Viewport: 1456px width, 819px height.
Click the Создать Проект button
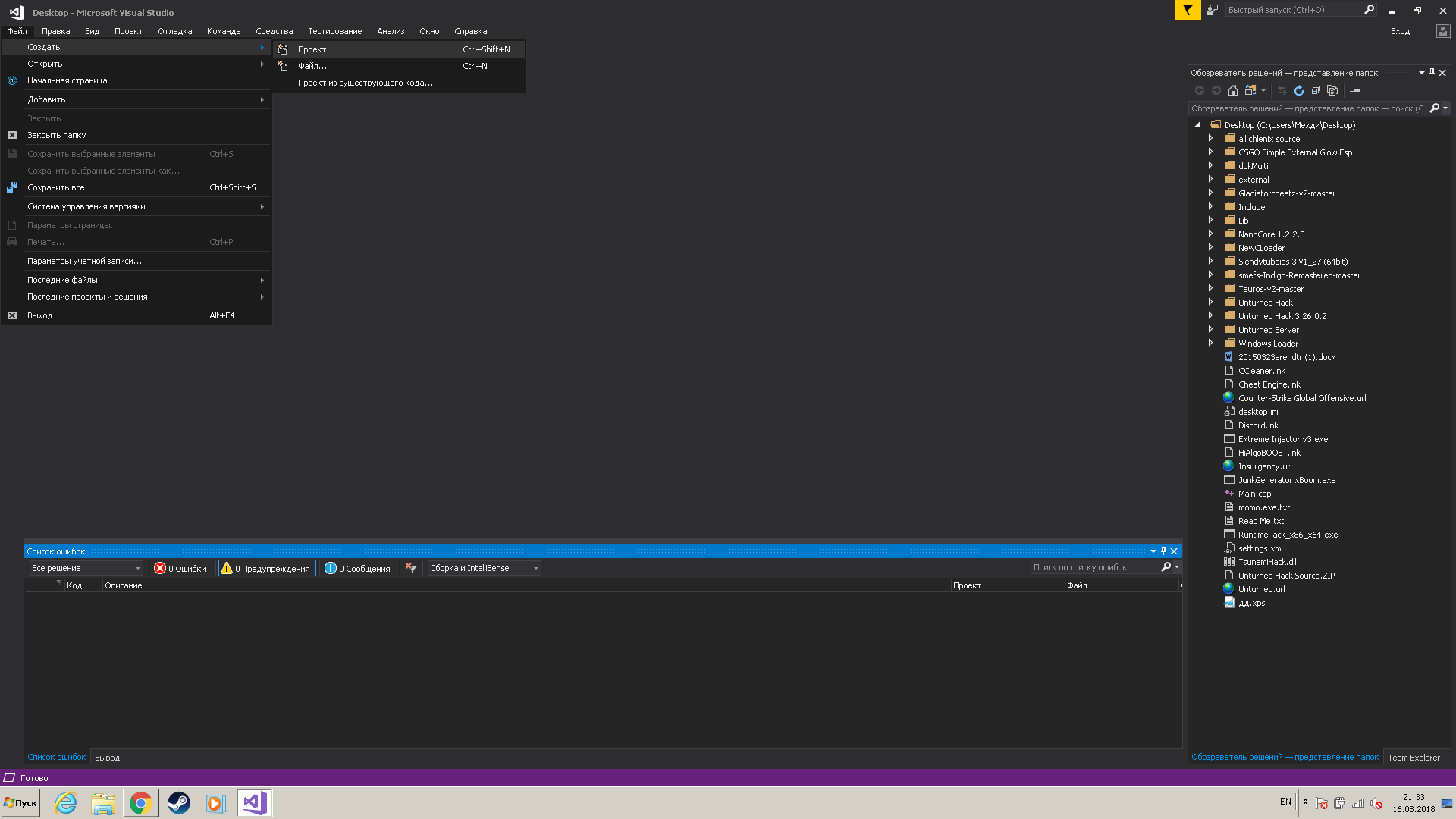click(316, 48)
